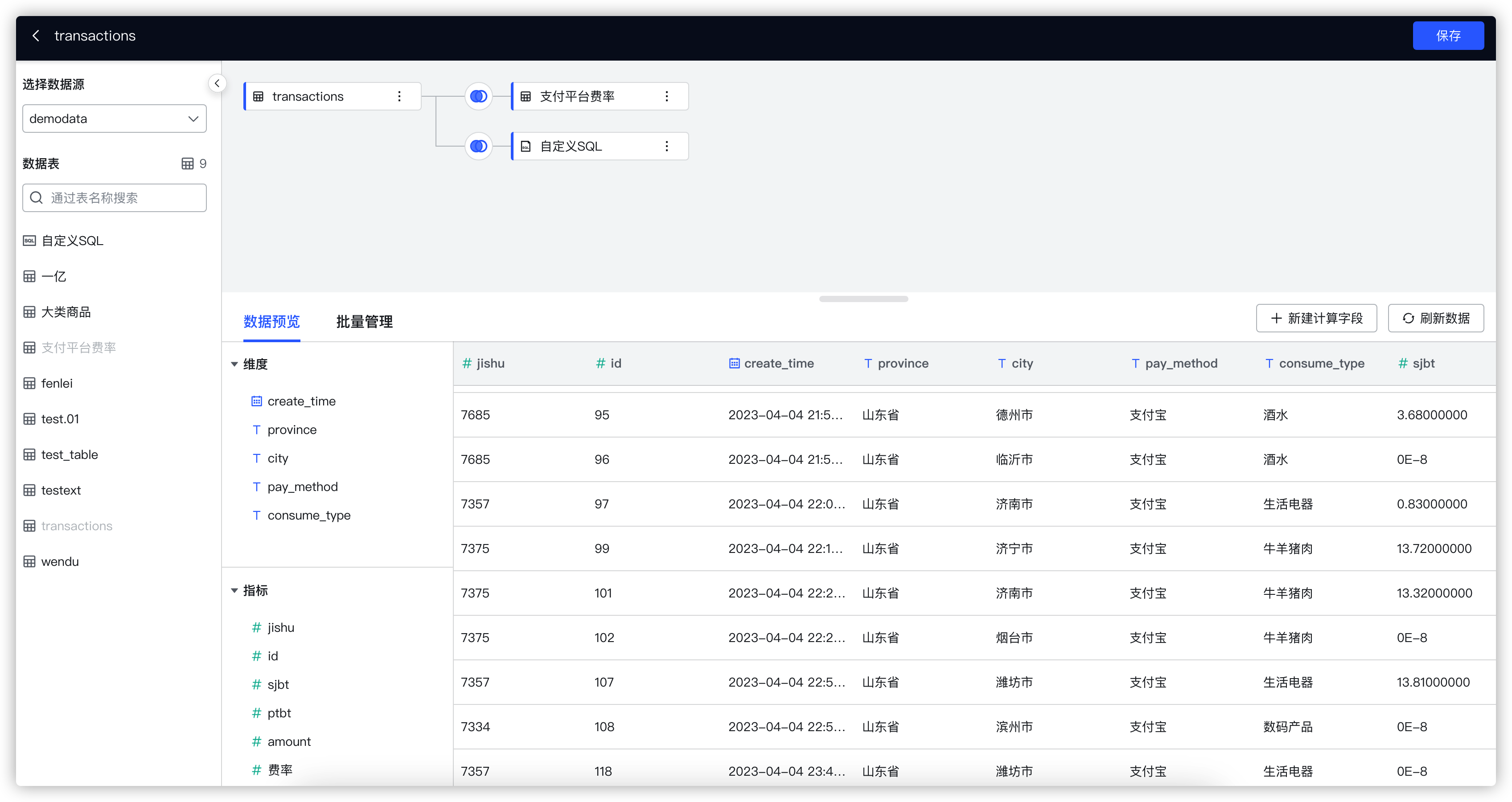Select consume_type in the dimension list
1512x802 pixels.
click(309, 516)
